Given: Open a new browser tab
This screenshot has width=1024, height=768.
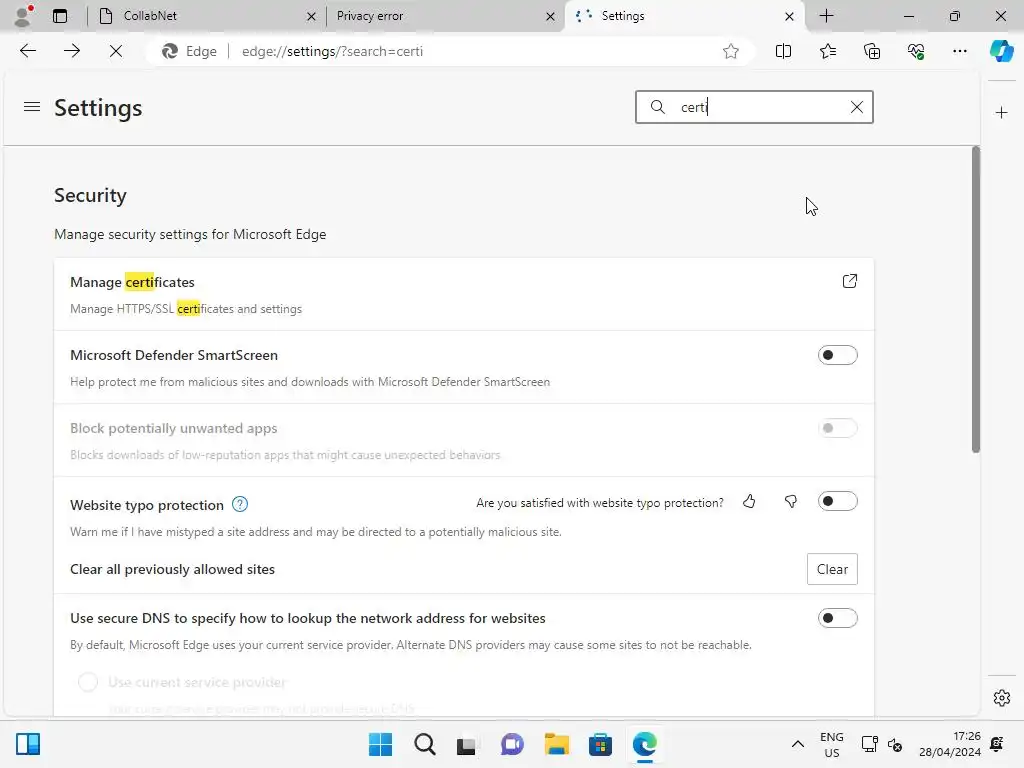Looking at the screenshot, I should (826, 16).
